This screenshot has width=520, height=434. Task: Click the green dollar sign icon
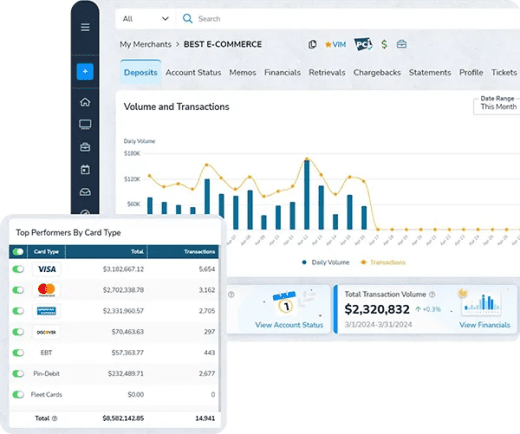coord(384,44)
